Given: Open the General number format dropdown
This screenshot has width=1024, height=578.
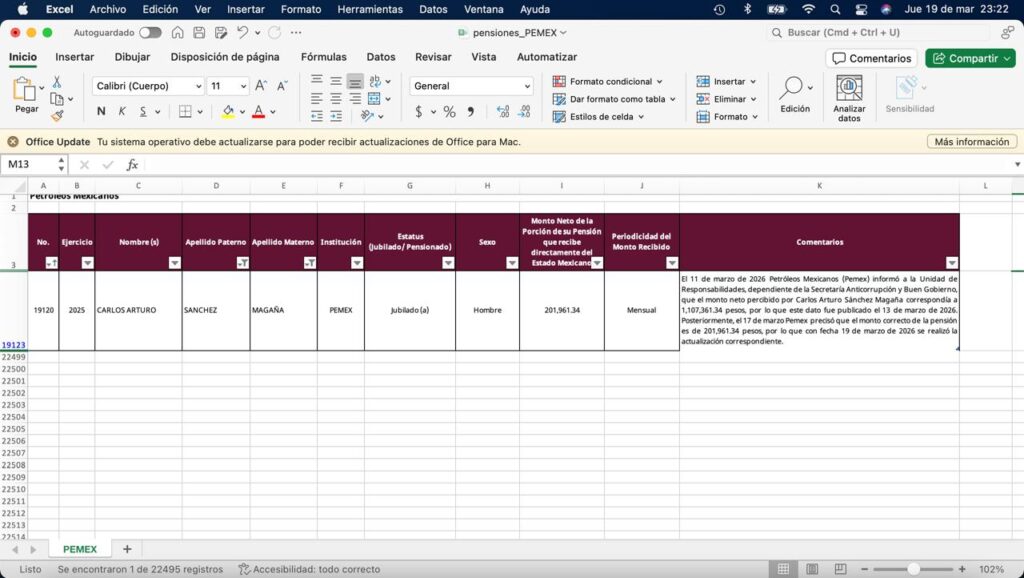Looking at the screenshot, I should [527, 86].
